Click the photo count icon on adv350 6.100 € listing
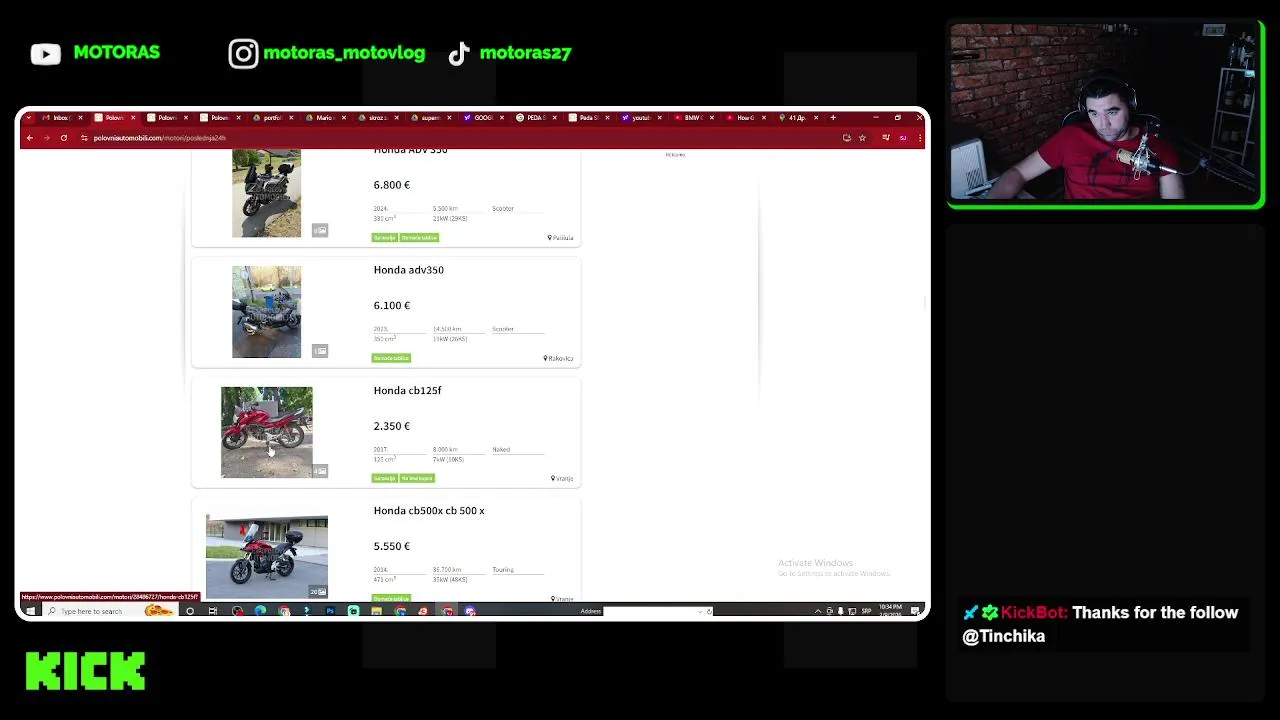The image size is (1280, 720). click(320, 351)
